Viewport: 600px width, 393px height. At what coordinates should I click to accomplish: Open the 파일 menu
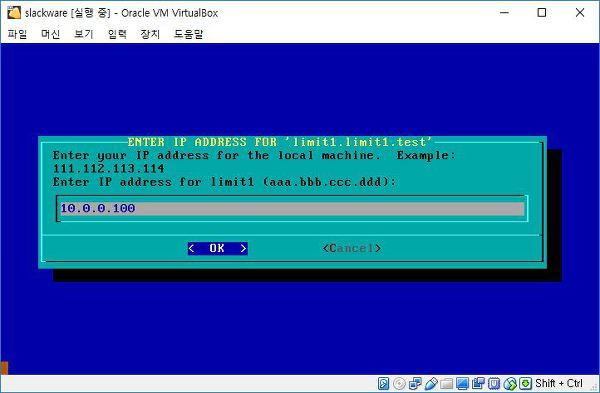point(17,34)
